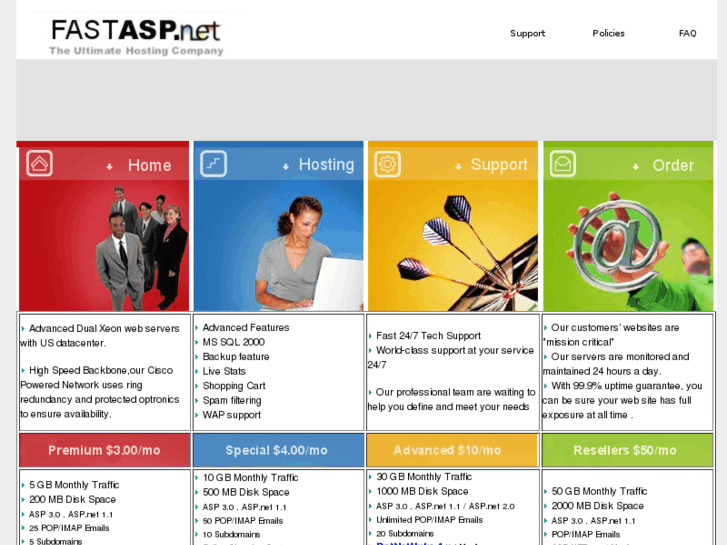Open the Support link in top navigation
The height and width of the screenshot is (545, 727).
(x=528, y=33)
